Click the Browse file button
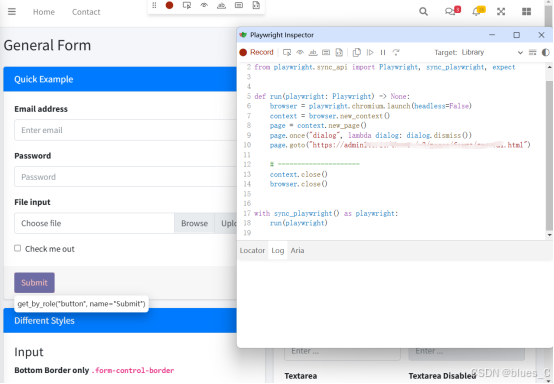 194,223
